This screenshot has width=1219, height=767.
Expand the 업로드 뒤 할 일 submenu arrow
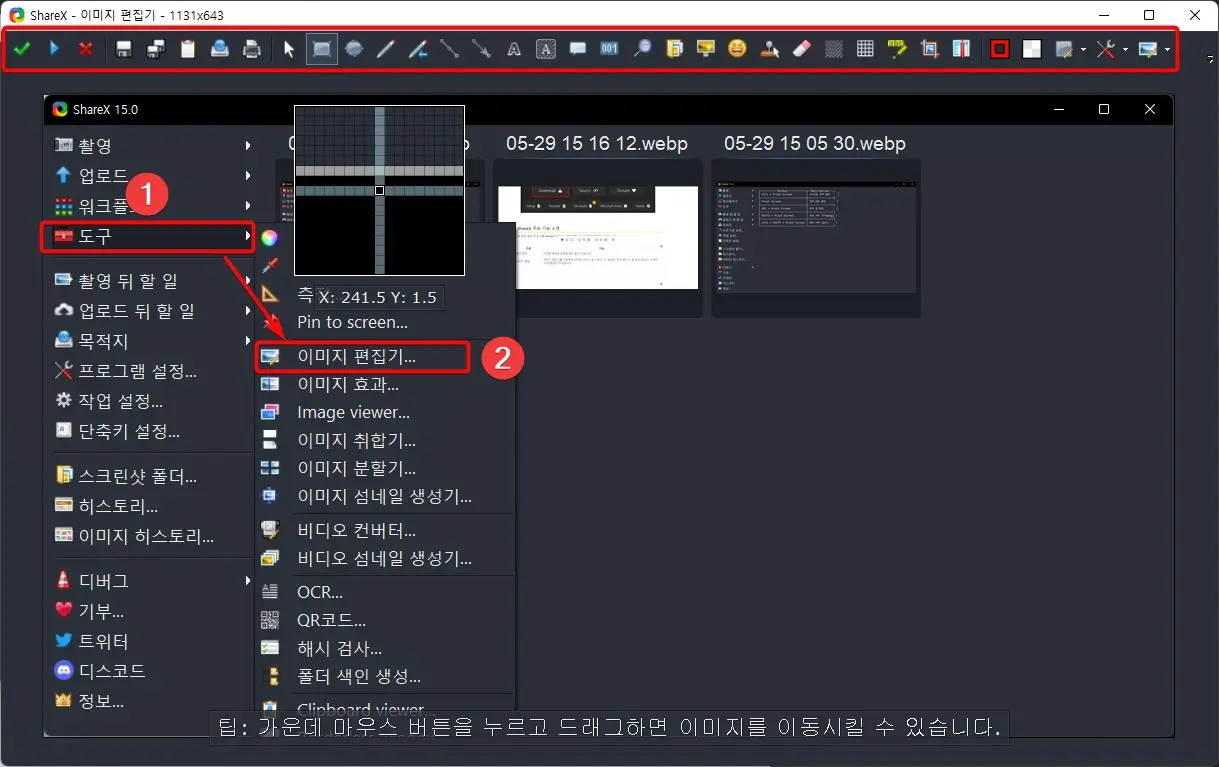(x=247, y=311)
